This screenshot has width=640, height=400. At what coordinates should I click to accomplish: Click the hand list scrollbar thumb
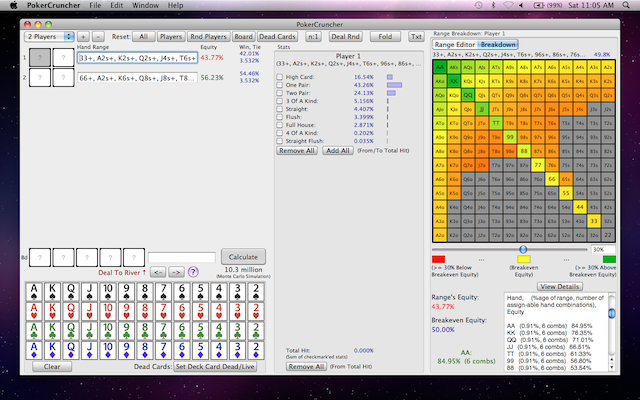click(x=611, y=313)
